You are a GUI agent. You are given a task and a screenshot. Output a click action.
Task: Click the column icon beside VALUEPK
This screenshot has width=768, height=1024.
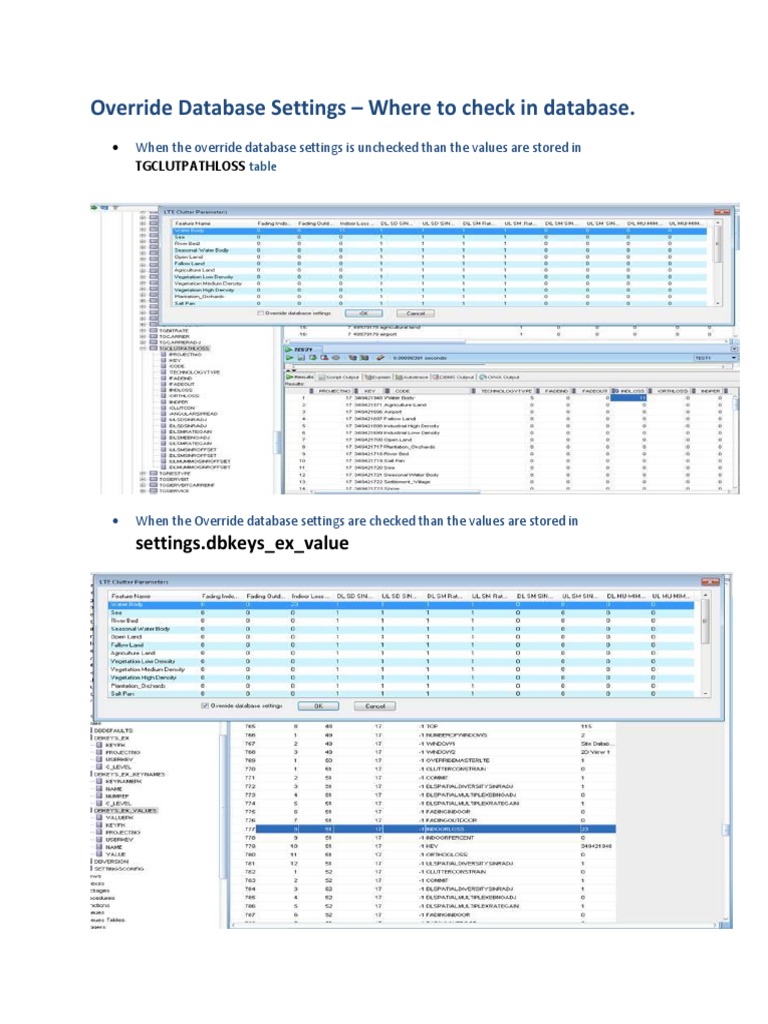click(99, 818)
